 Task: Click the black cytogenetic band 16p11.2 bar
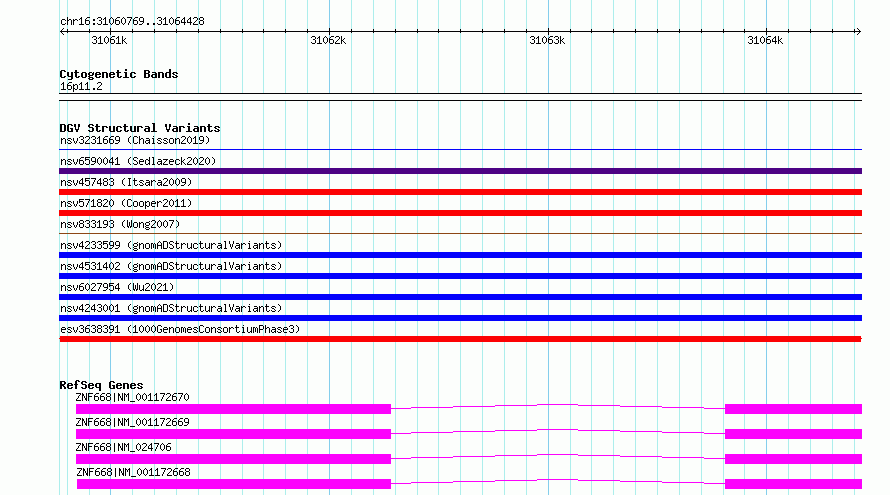pyautogui.click(x=460, y=97)
